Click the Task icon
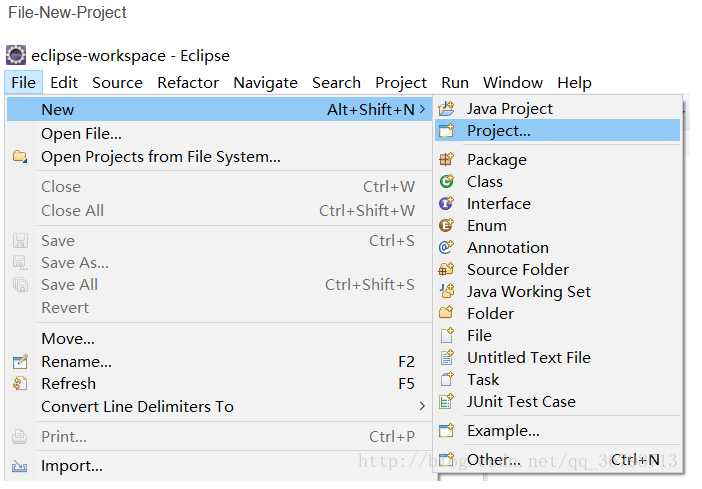Image resolution: width=702 pixels, height=489 pixels. [x=446, y=379]
